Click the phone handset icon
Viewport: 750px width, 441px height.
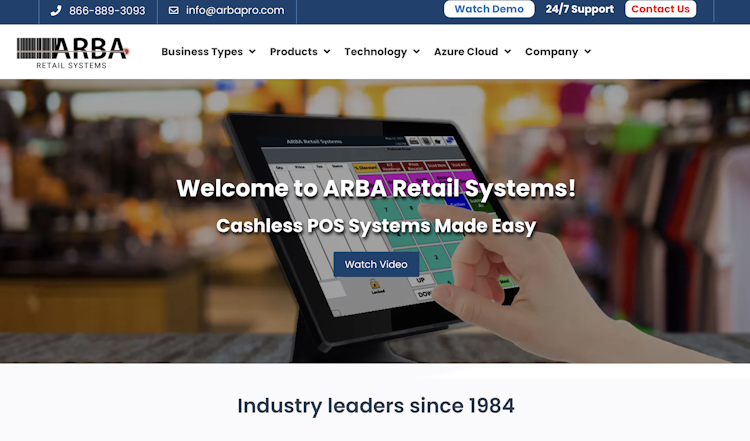pos(56,11)
